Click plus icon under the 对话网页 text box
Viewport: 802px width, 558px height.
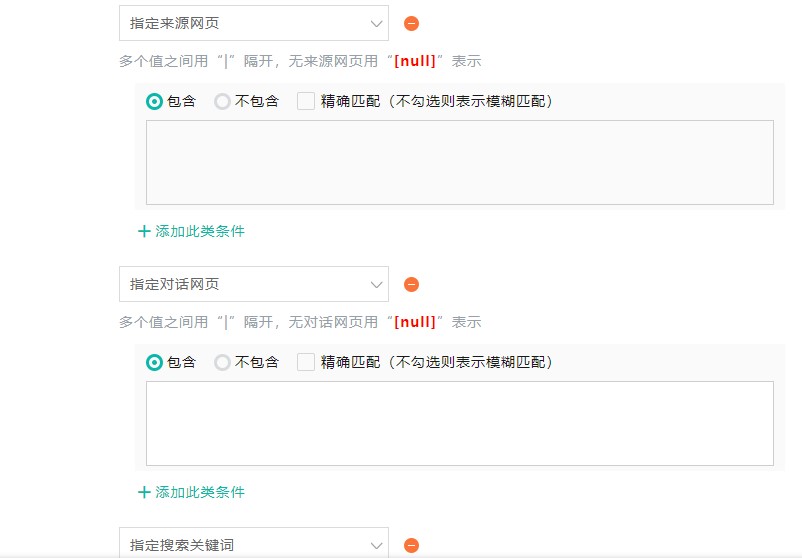coord(144,492)
